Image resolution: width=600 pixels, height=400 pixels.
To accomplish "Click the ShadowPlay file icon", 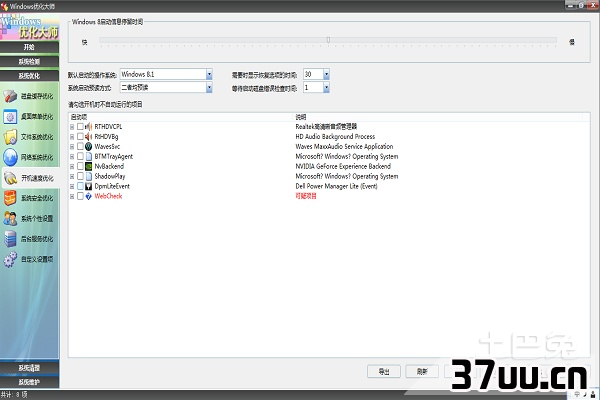I will [88, 176].
